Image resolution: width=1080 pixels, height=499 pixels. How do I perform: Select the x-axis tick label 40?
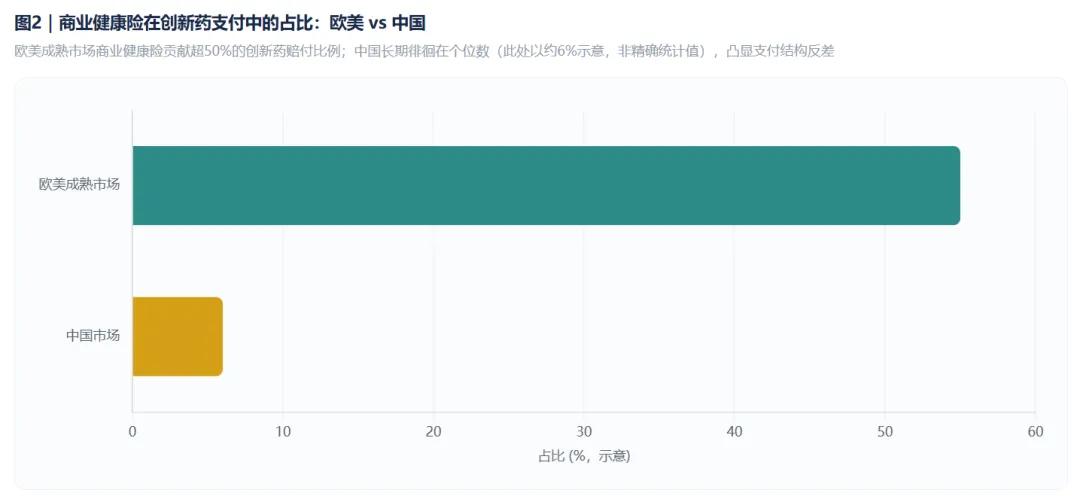click(x=734, y=432)
